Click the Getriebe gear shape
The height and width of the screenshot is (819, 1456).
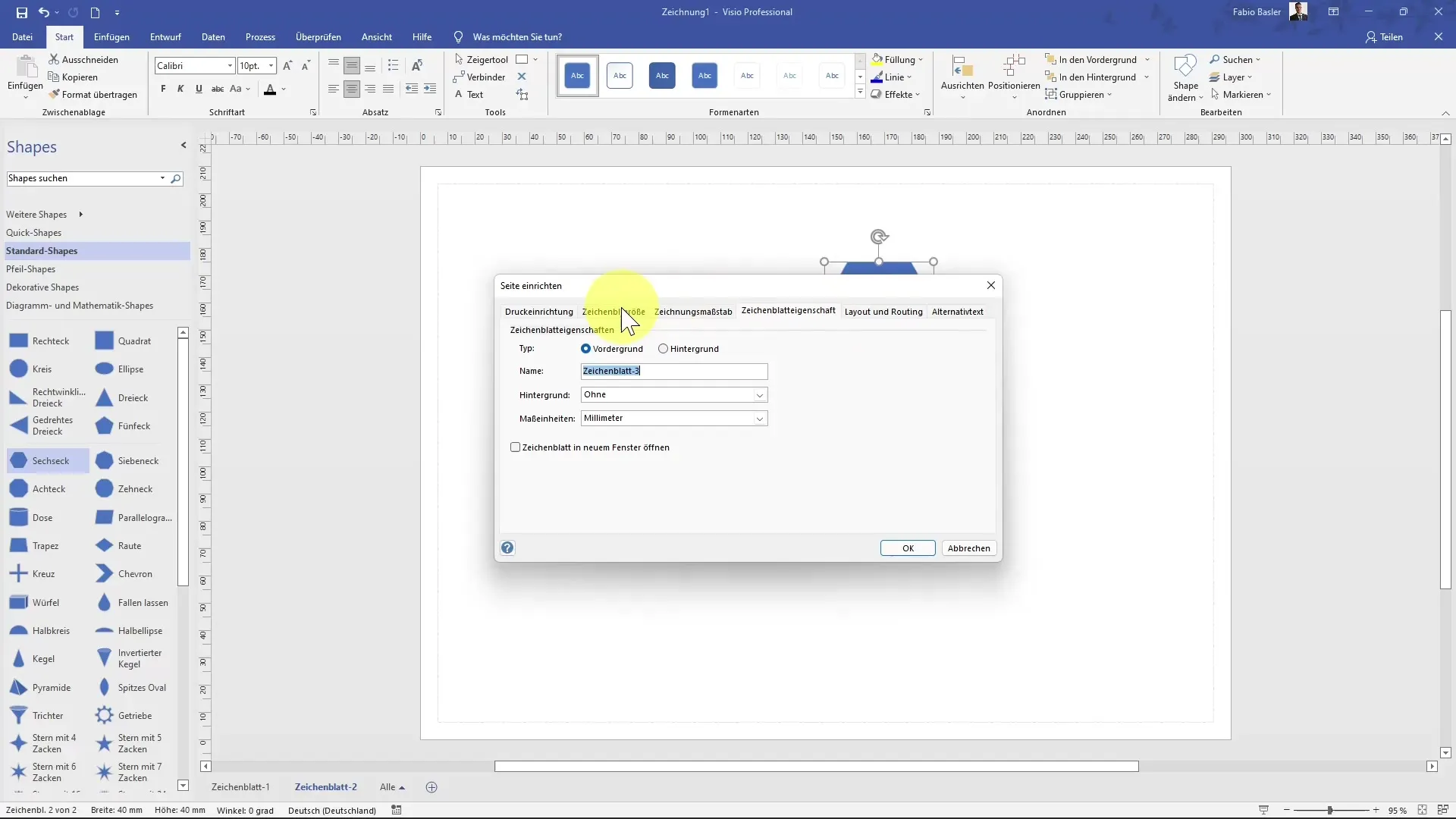pyautogui.click(x=104, y=715)
